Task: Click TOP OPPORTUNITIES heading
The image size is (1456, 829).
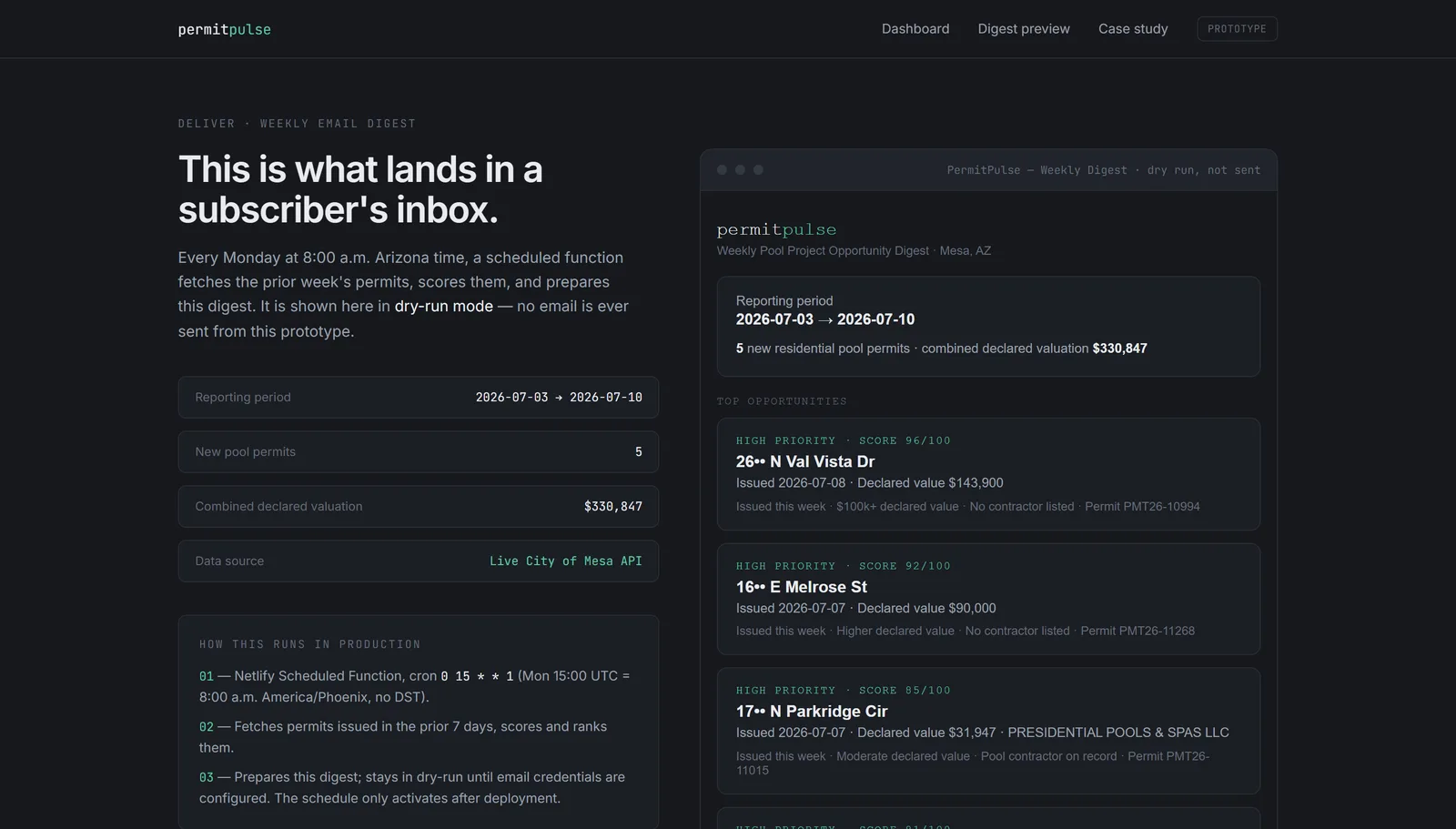Action: tap(782, 401)
